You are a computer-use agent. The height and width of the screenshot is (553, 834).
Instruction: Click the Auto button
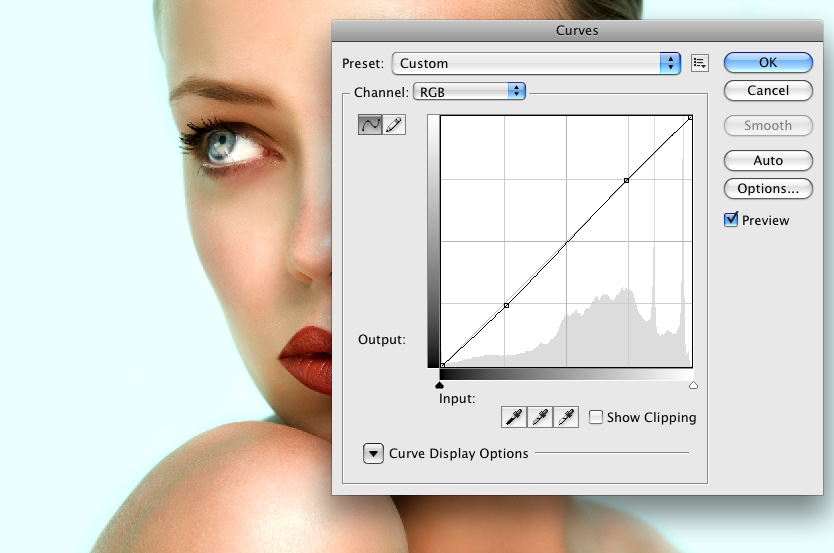(x=768, y=160)
